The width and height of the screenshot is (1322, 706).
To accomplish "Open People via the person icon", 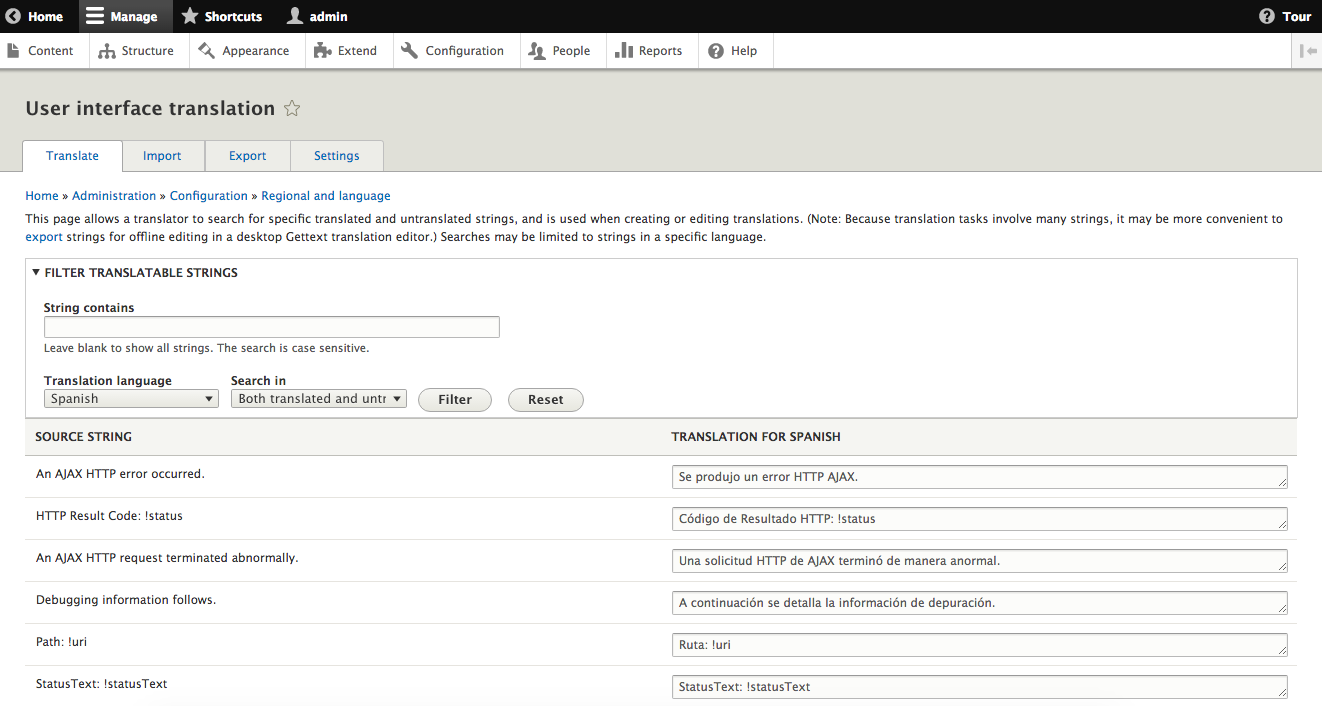I will point(537,51).
